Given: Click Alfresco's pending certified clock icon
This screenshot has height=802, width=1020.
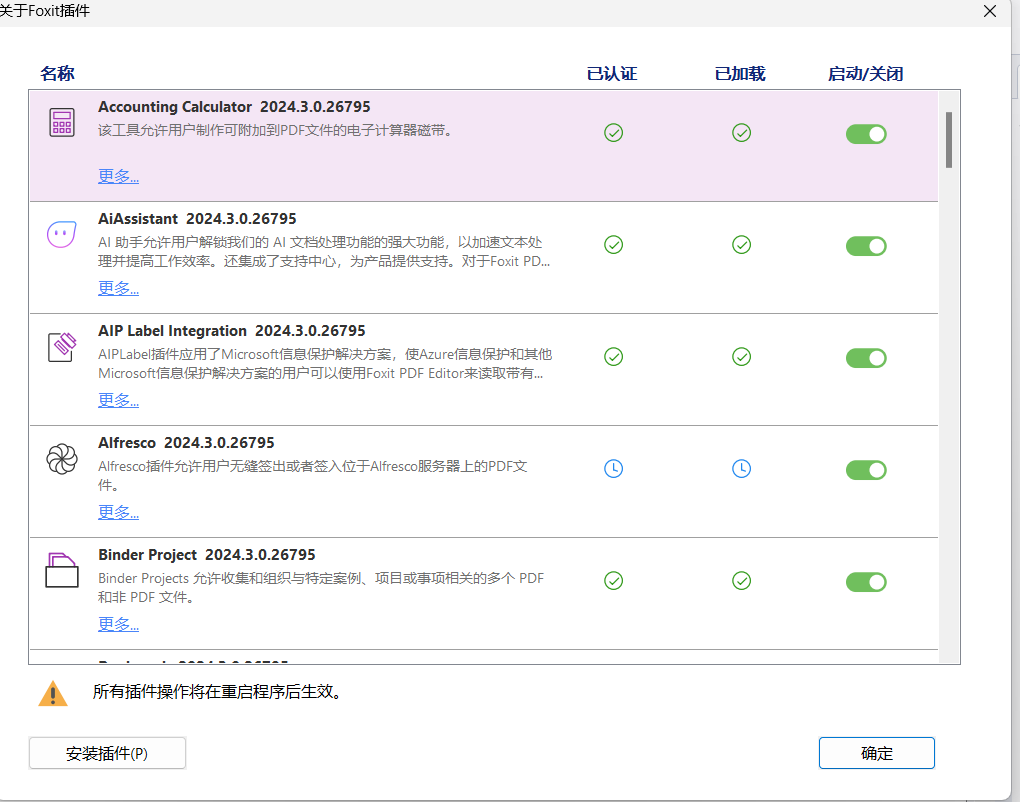Looking at the screenshot, I should coord(614,468).
